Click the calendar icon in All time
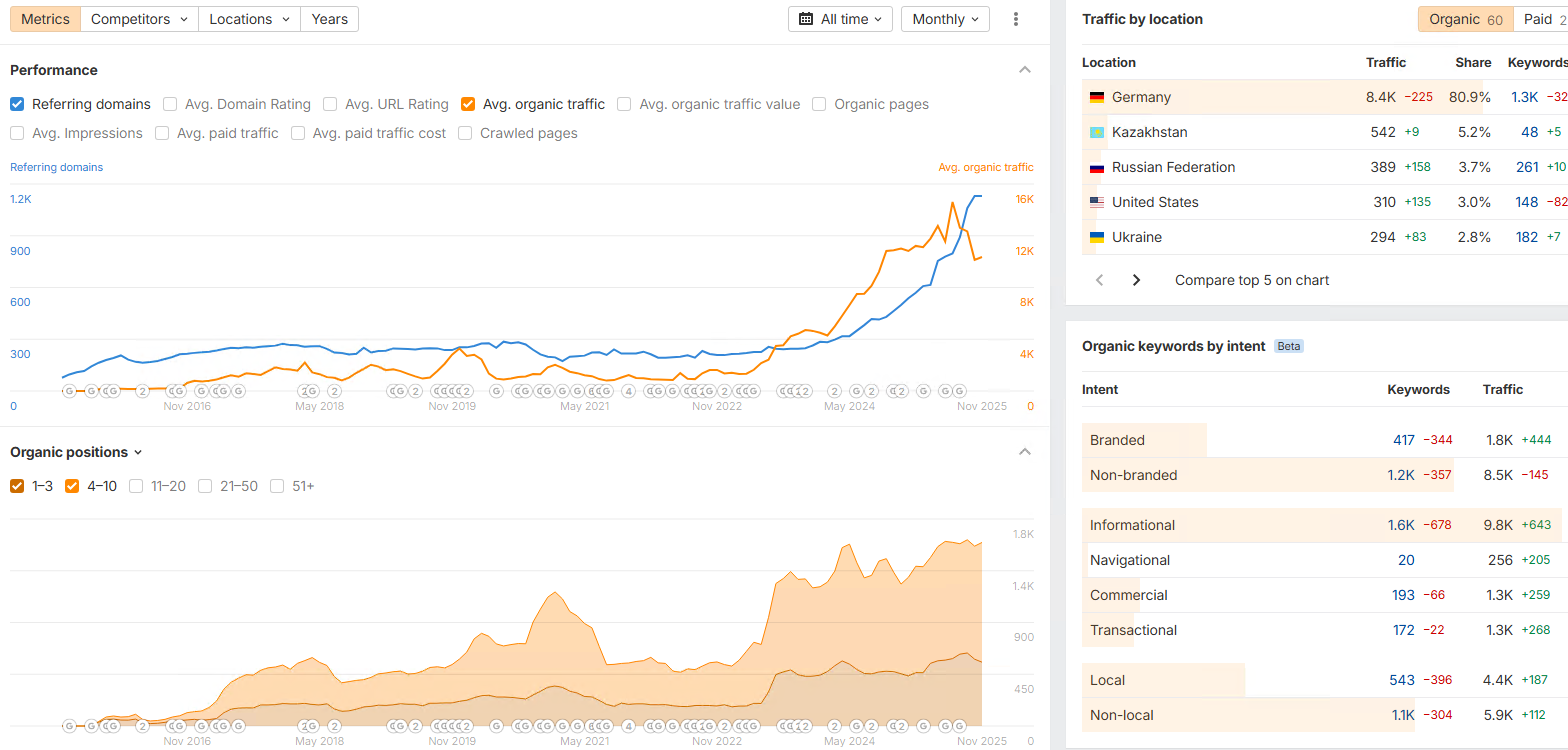 tap(806, 19)
